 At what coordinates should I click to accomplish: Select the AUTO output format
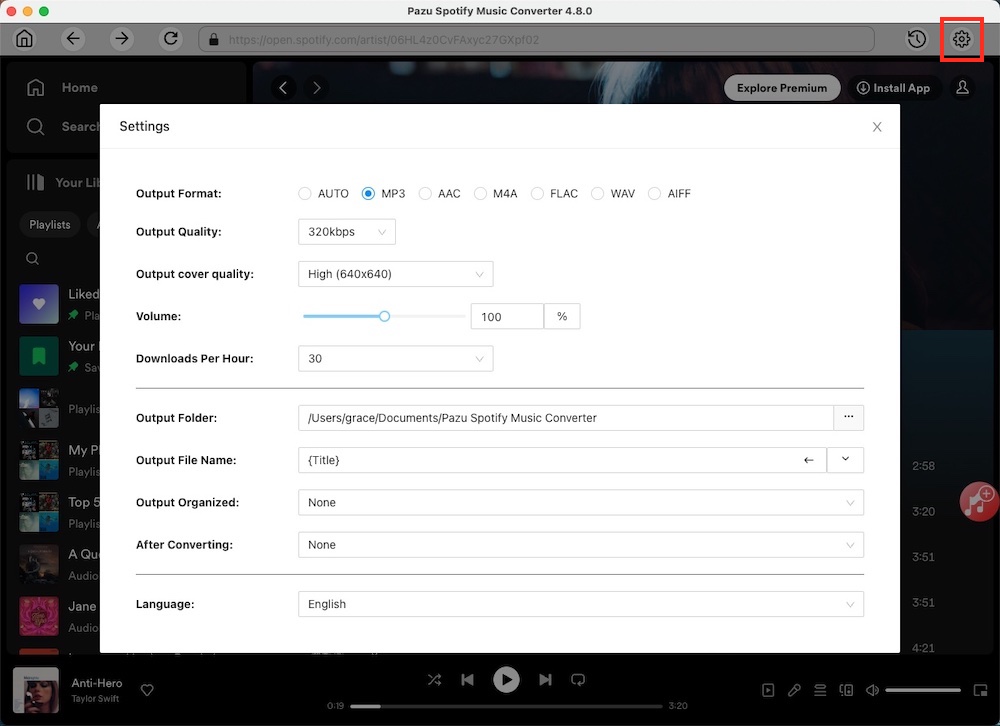(305, 194)
